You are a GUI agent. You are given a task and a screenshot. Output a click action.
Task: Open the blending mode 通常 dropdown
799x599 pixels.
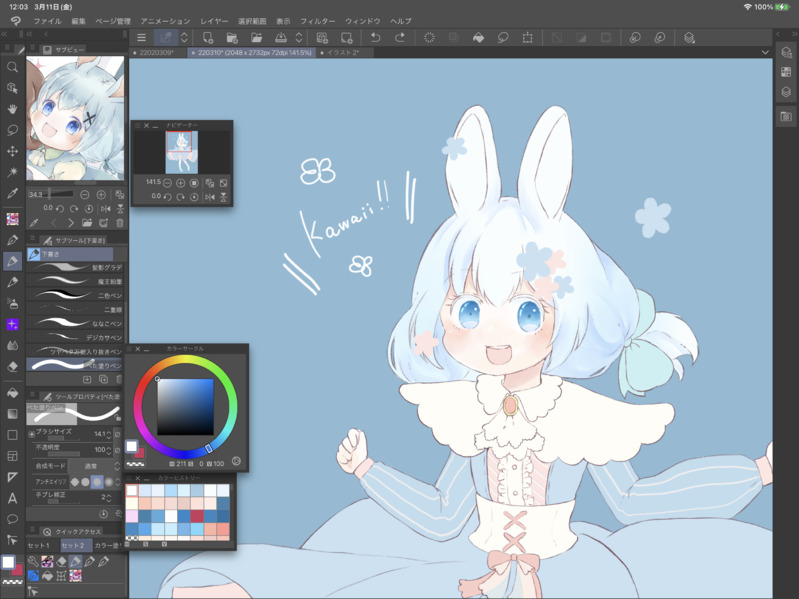tap(95, 466)
